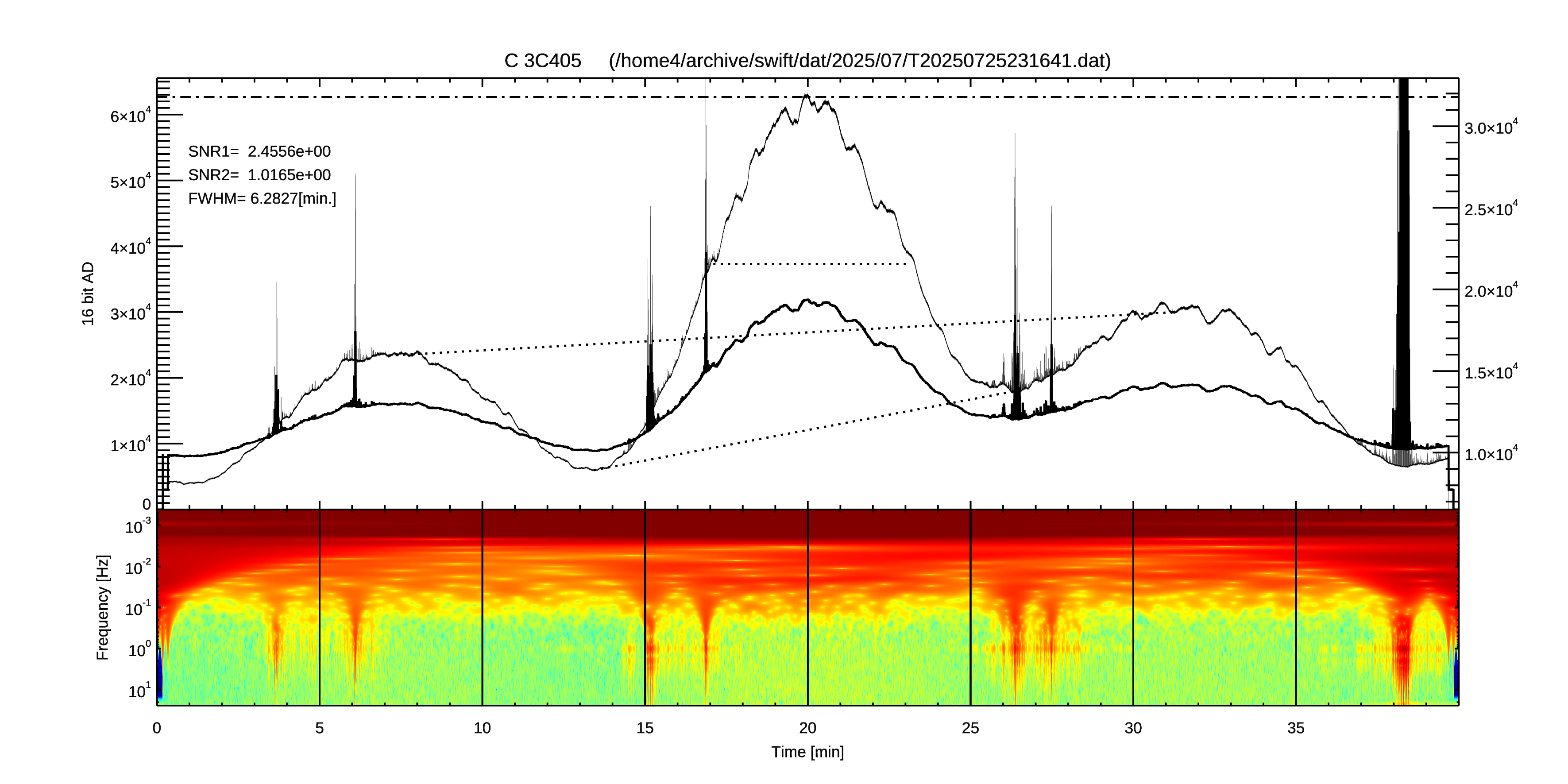Click the time axis label '35'

[1296, 728]
